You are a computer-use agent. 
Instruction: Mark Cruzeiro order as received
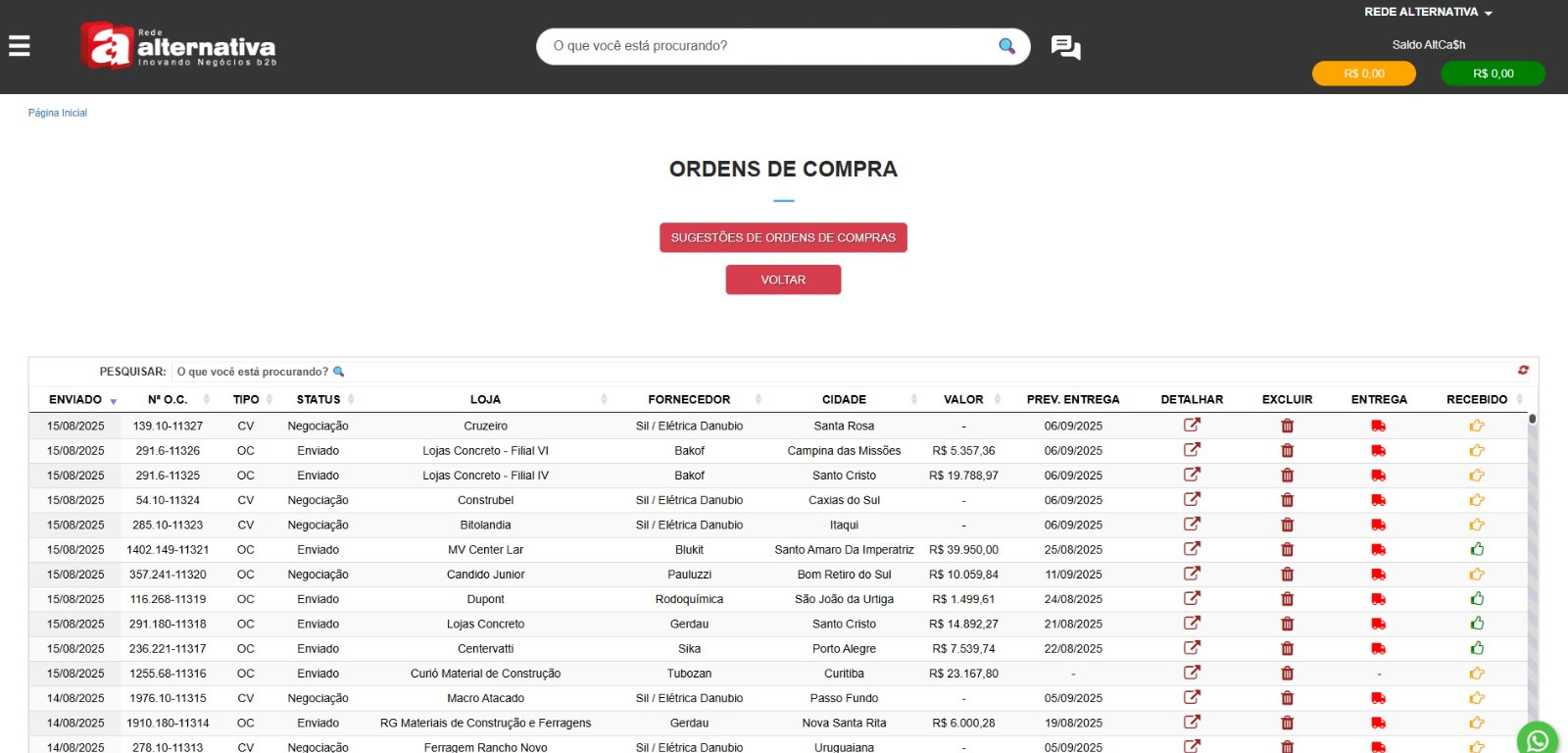1477,426
